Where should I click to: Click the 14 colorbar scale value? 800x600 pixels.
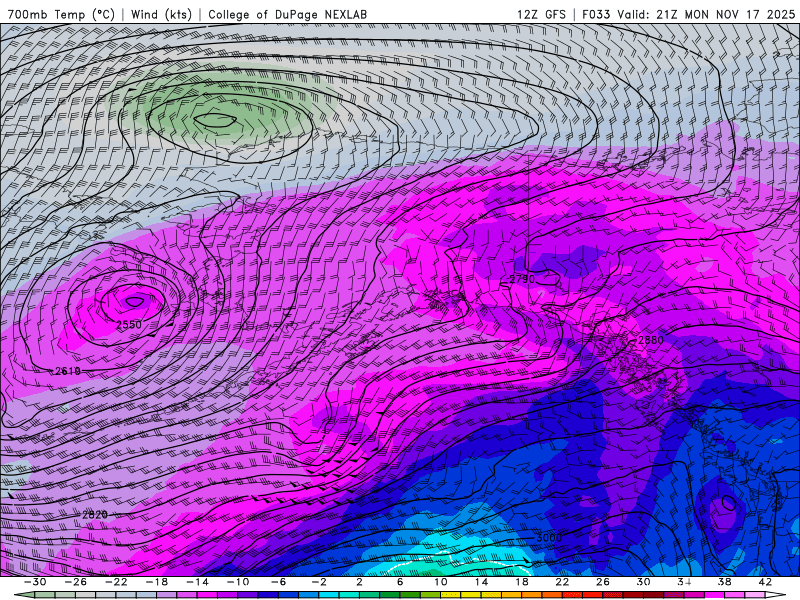481,582
